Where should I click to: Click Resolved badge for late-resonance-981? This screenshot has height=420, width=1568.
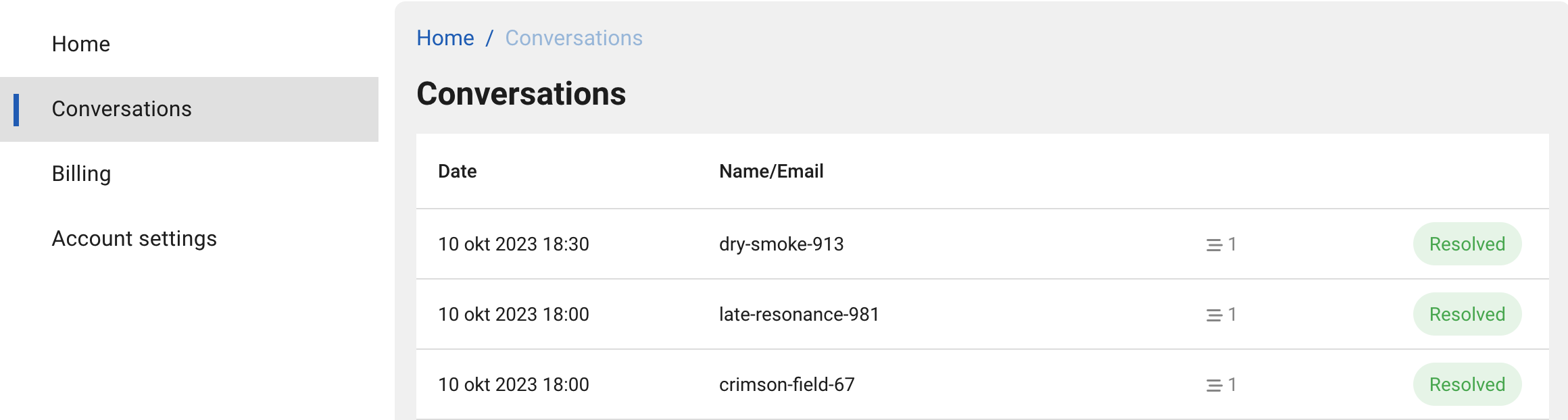point(1467,314)
